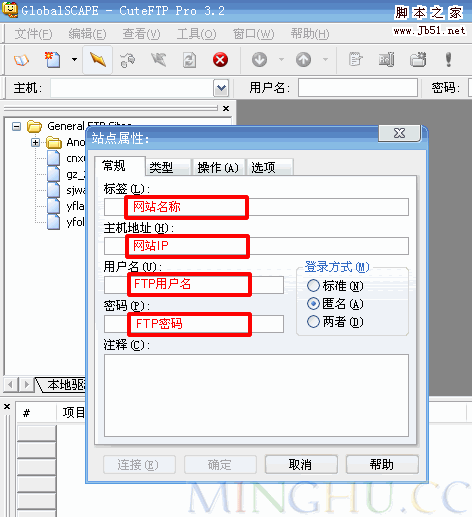Select the quick connect lightning icon
The width and height of the screenshot is (472, 517).
(x=98, y=60)
